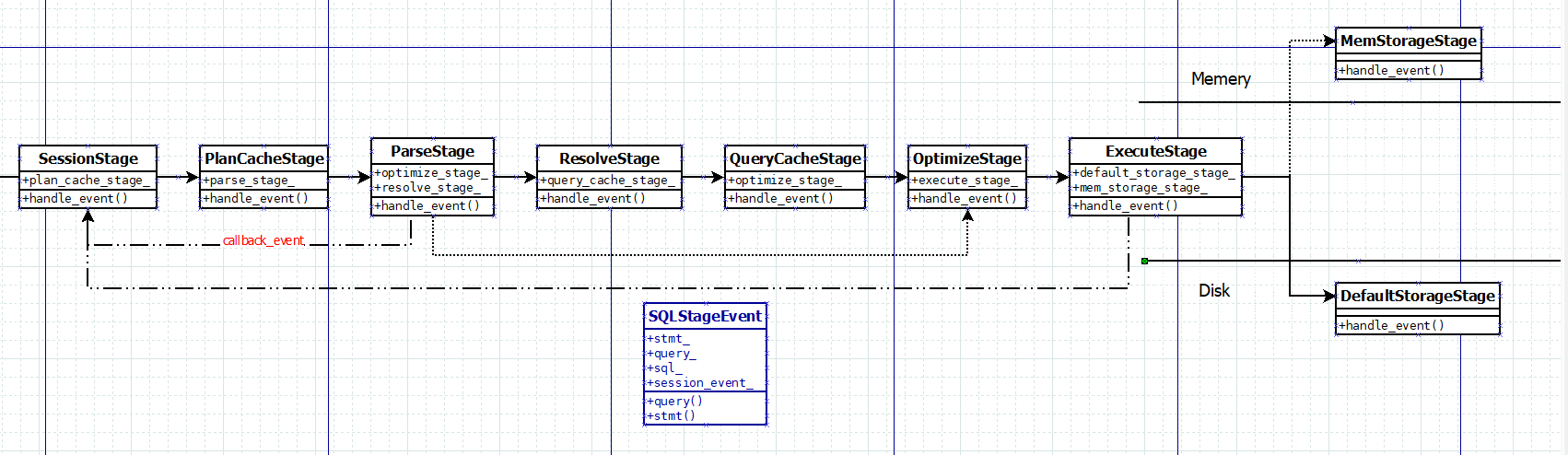Click the OptimizeStage class title
This screenshot has height=455, width=1568.
click(966, 158)
